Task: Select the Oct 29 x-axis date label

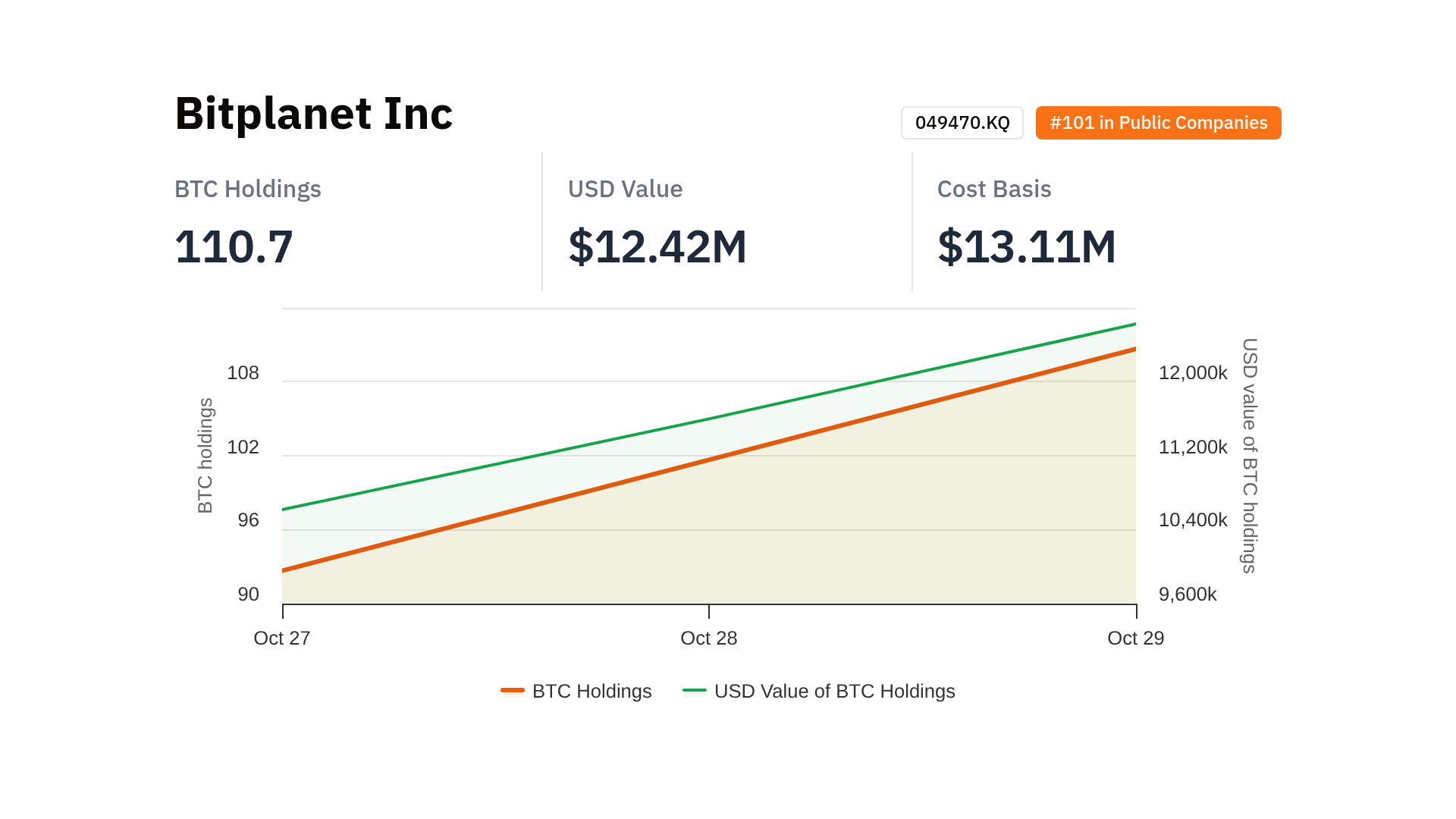Action: 1135,638
